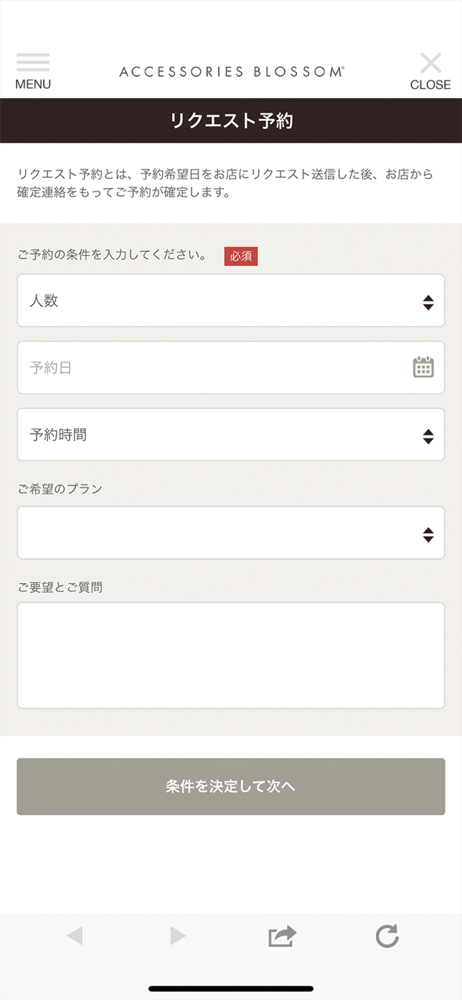Expand the 予約時間 dropdown

231,434
